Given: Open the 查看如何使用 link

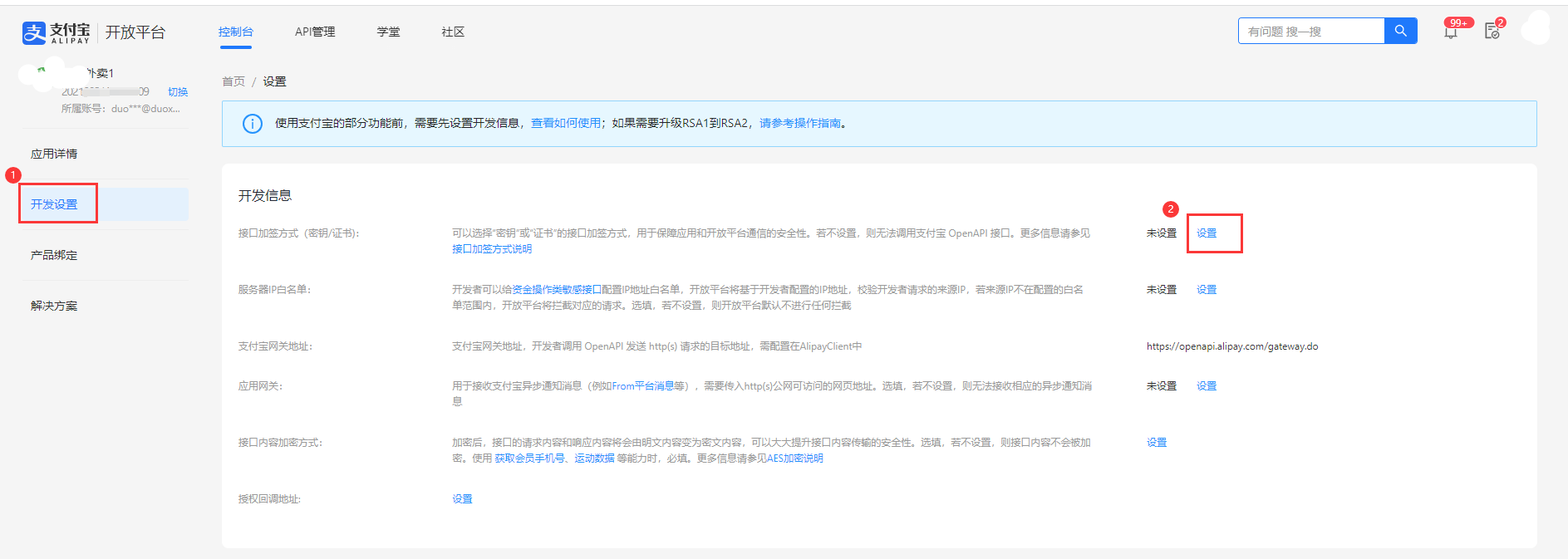Looking at the screenshot, I should pyautogui.click(x=565, y=123).
